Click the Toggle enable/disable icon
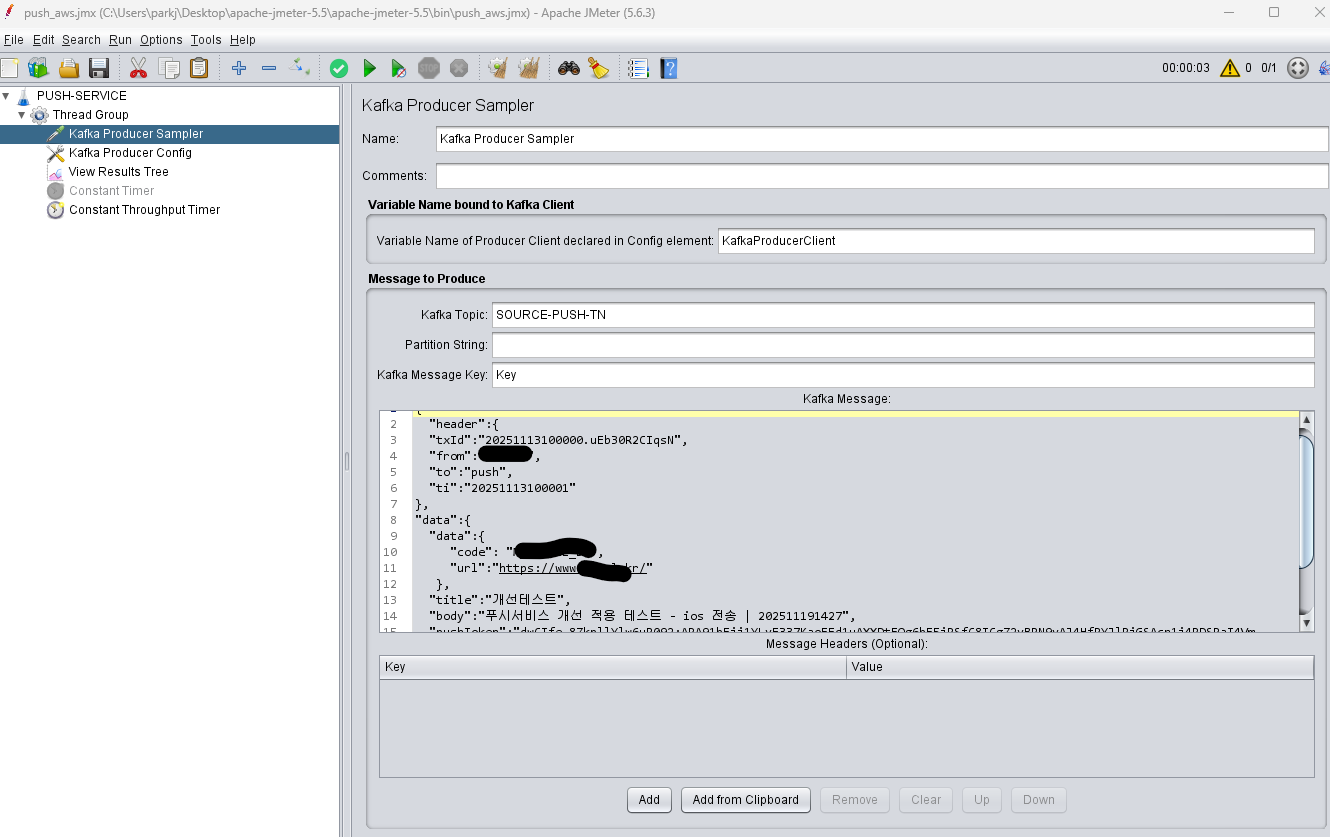 (x=299, y=68)
